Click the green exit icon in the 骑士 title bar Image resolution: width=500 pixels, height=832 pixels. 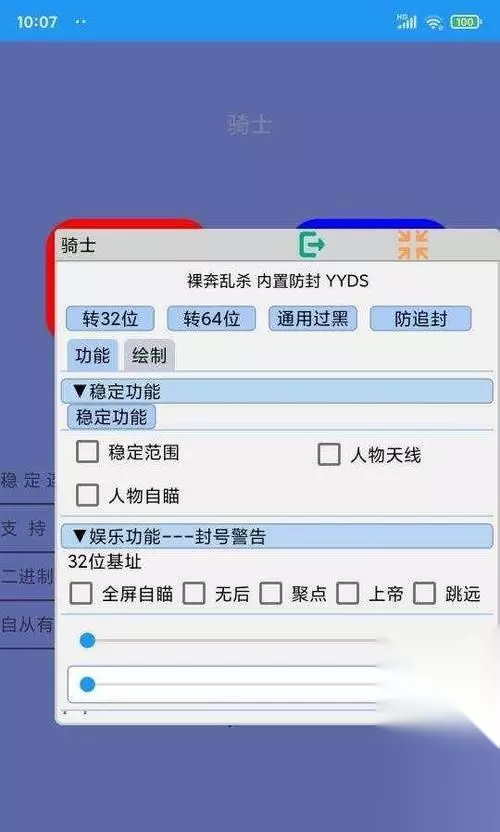(x=312, y=245)
